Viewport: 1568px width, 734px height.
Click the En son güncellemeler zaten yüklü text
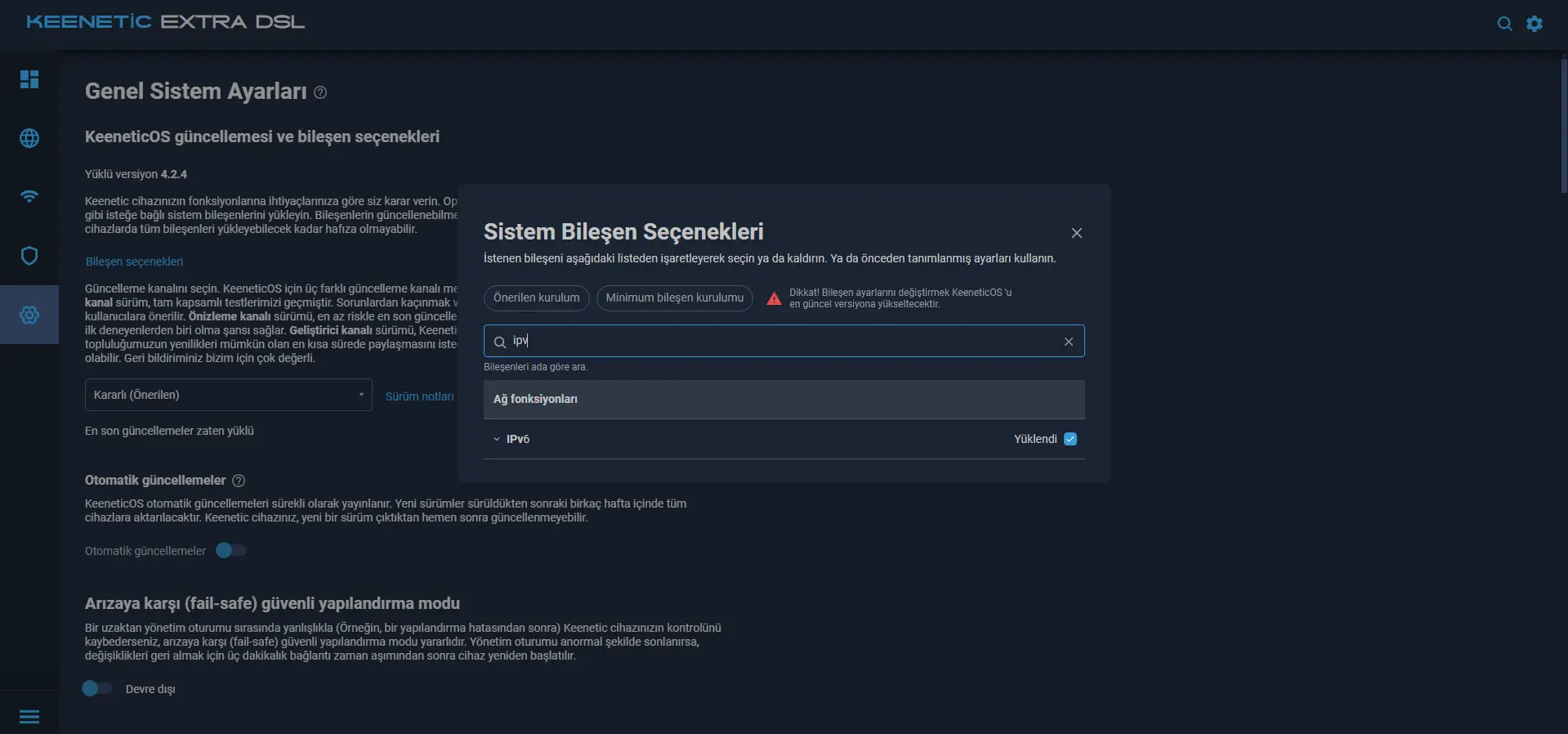pyautogui.click(x=169, y=431)
